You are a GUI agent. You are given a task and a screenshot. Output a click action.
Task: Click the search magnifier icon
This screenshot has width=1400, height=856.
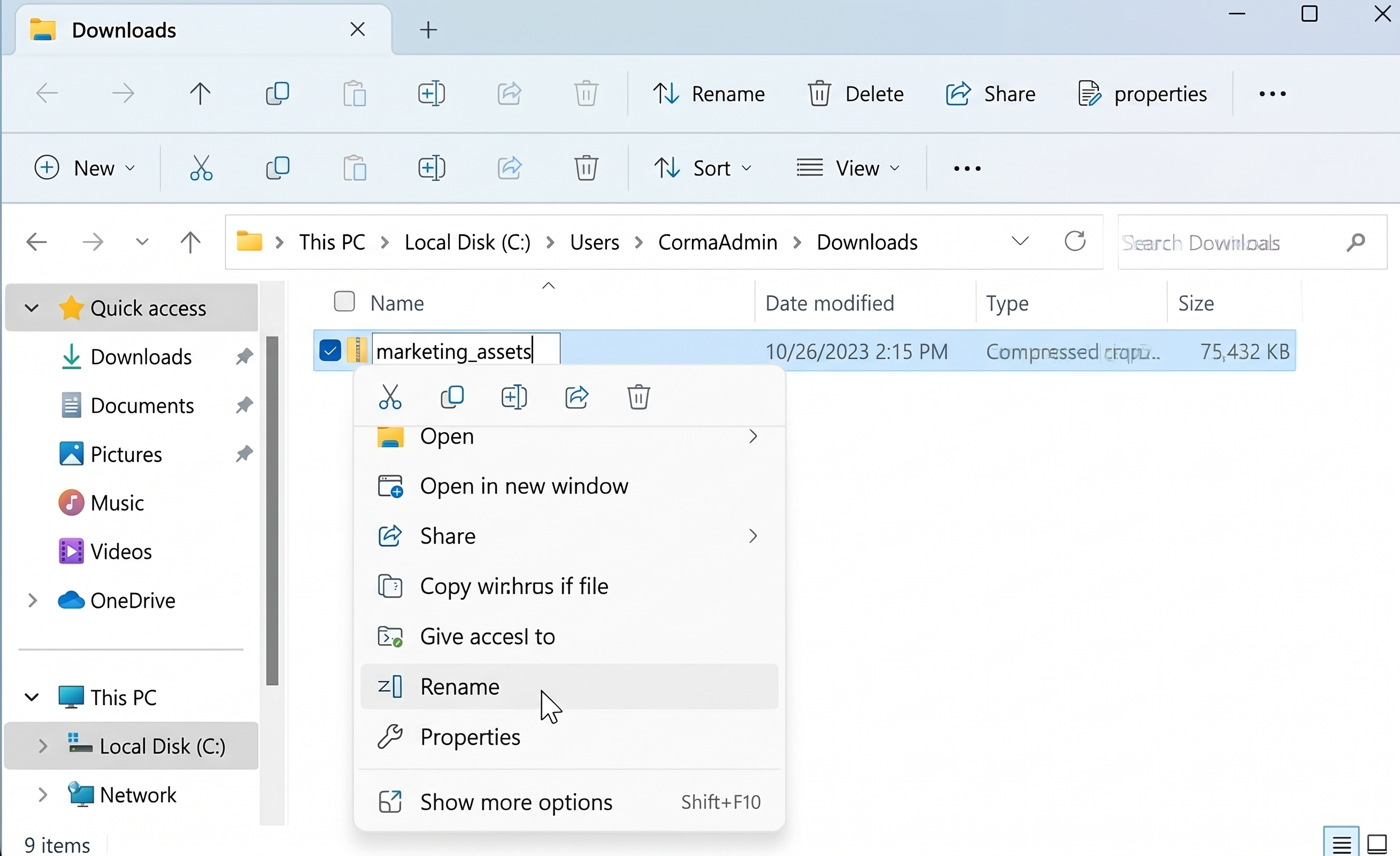pyautogui.click(x=1356, y=242)
